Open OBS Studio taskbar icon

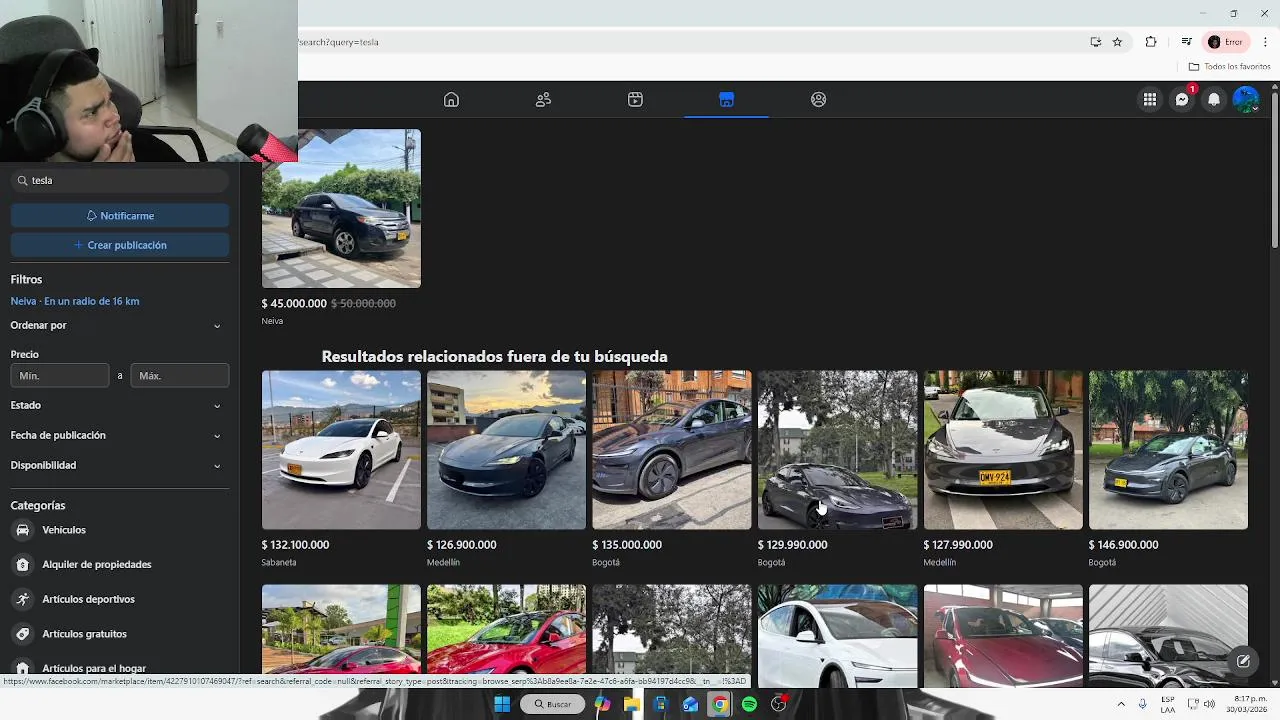pyautogui.click(x=779, y=704)
